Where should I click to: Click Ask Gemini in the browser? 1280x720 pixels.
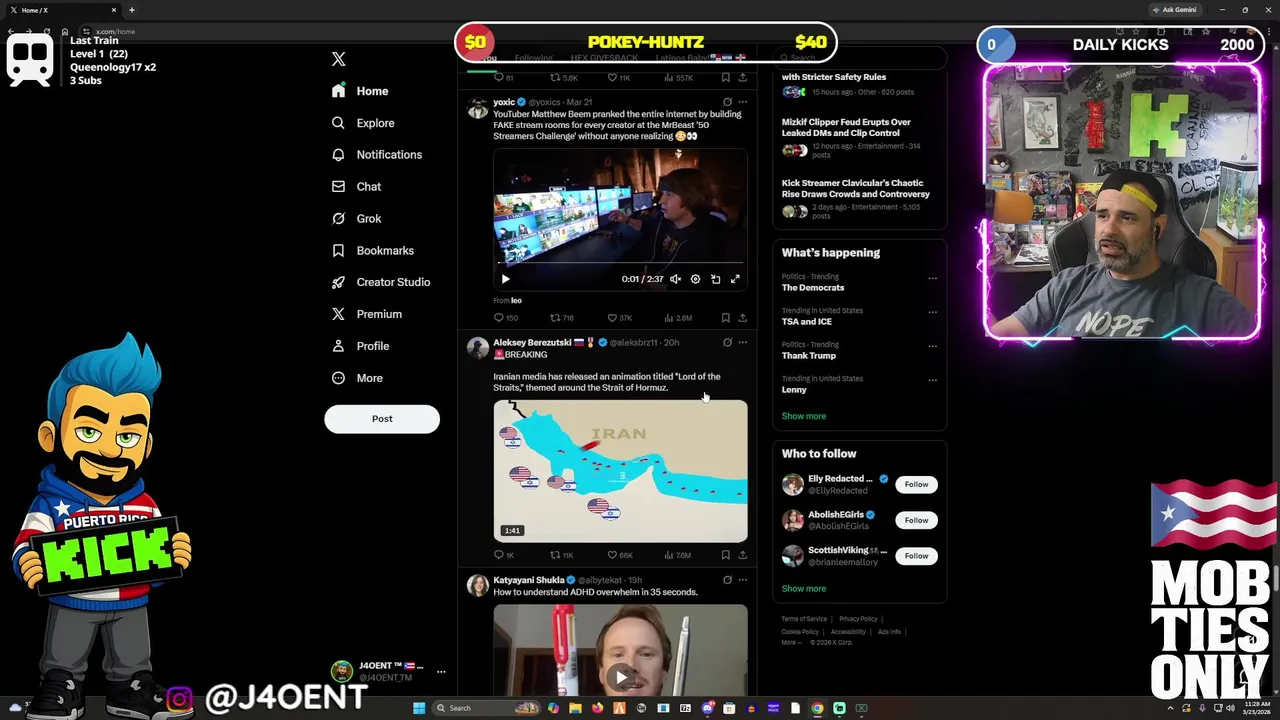(x=1175, y=10)
